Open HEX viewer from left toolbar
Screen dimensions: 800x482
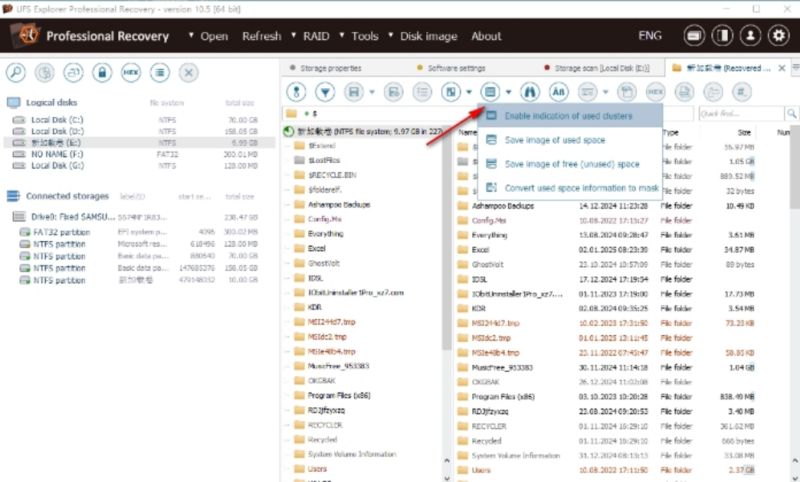131,72
